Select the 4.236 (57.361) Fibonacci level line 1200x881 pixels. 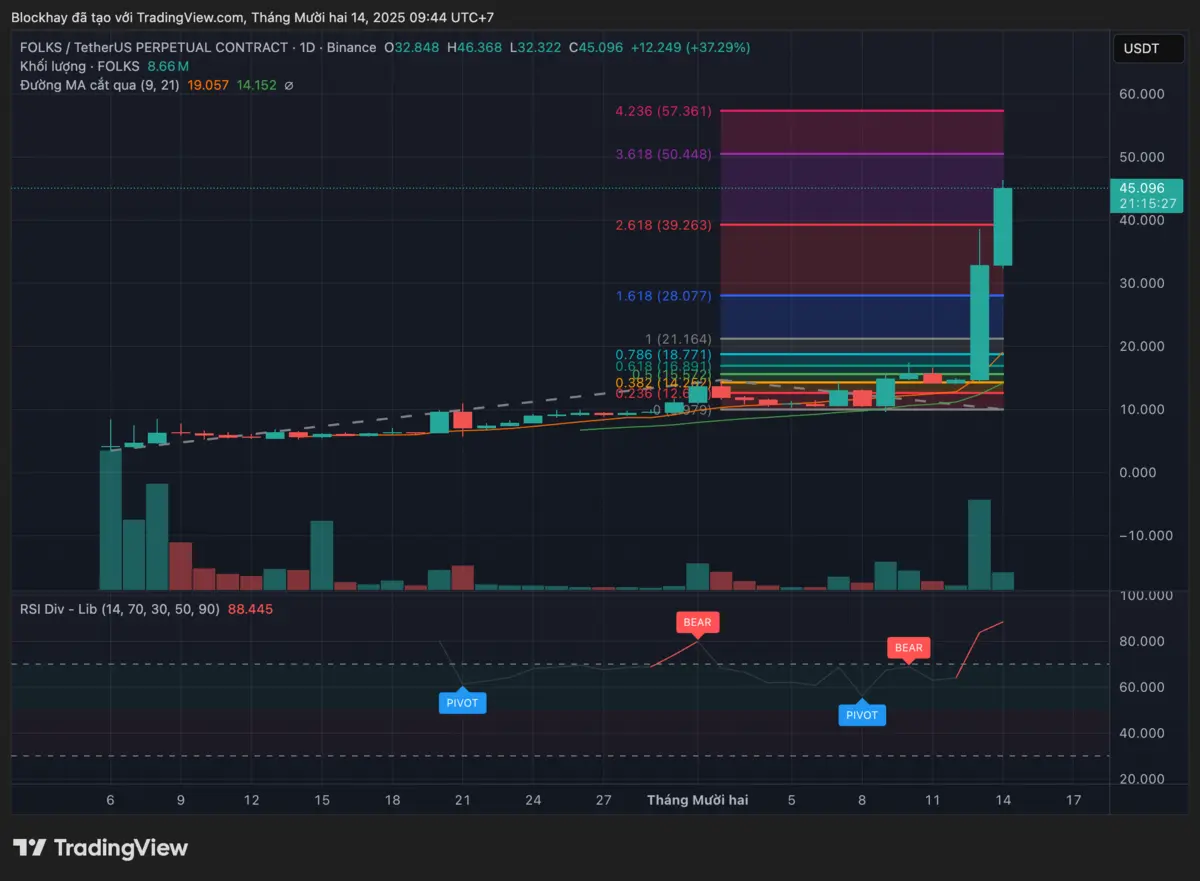[x=860, y=111]
